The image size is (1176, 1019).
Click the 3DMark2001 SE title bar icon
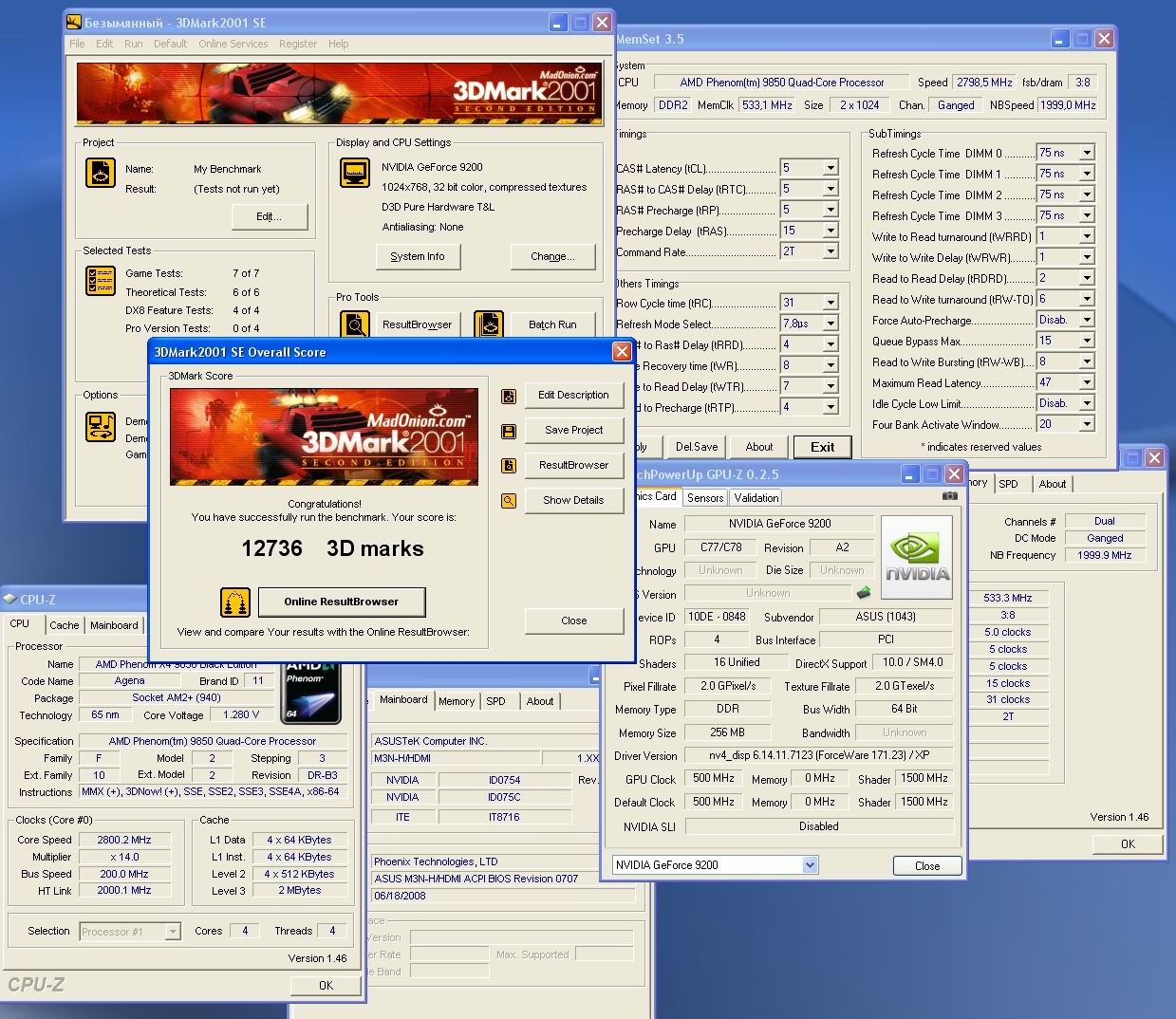click(x=74, y=22)
